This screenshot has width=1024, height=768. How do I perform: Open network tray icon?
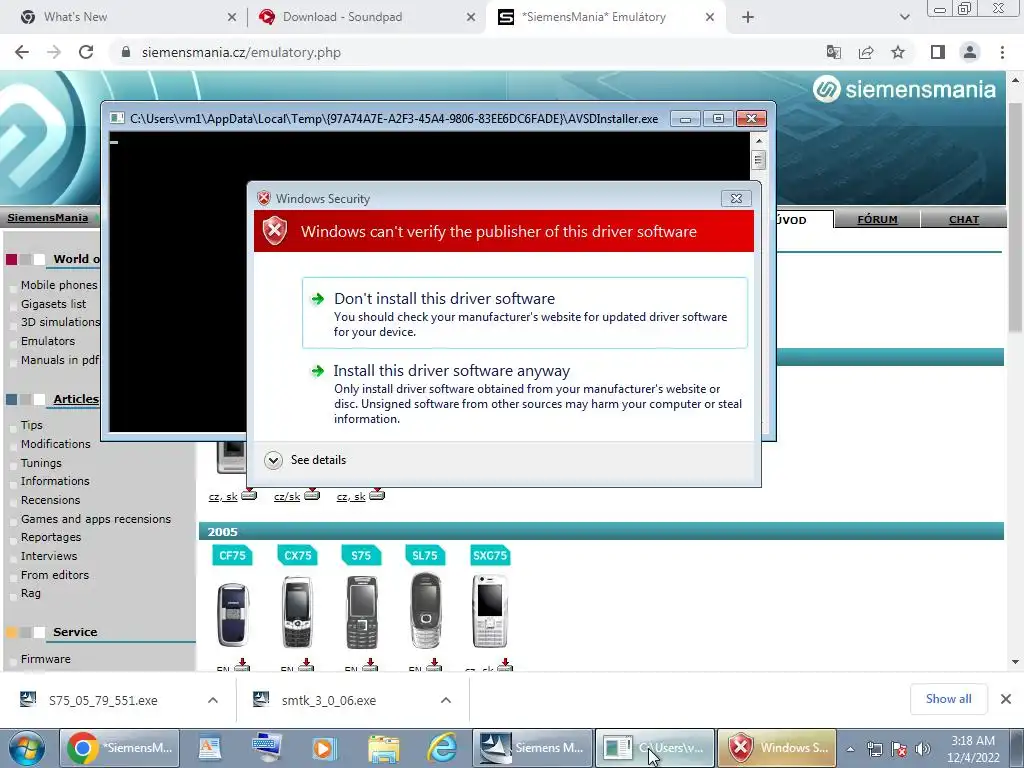[874, 749]
